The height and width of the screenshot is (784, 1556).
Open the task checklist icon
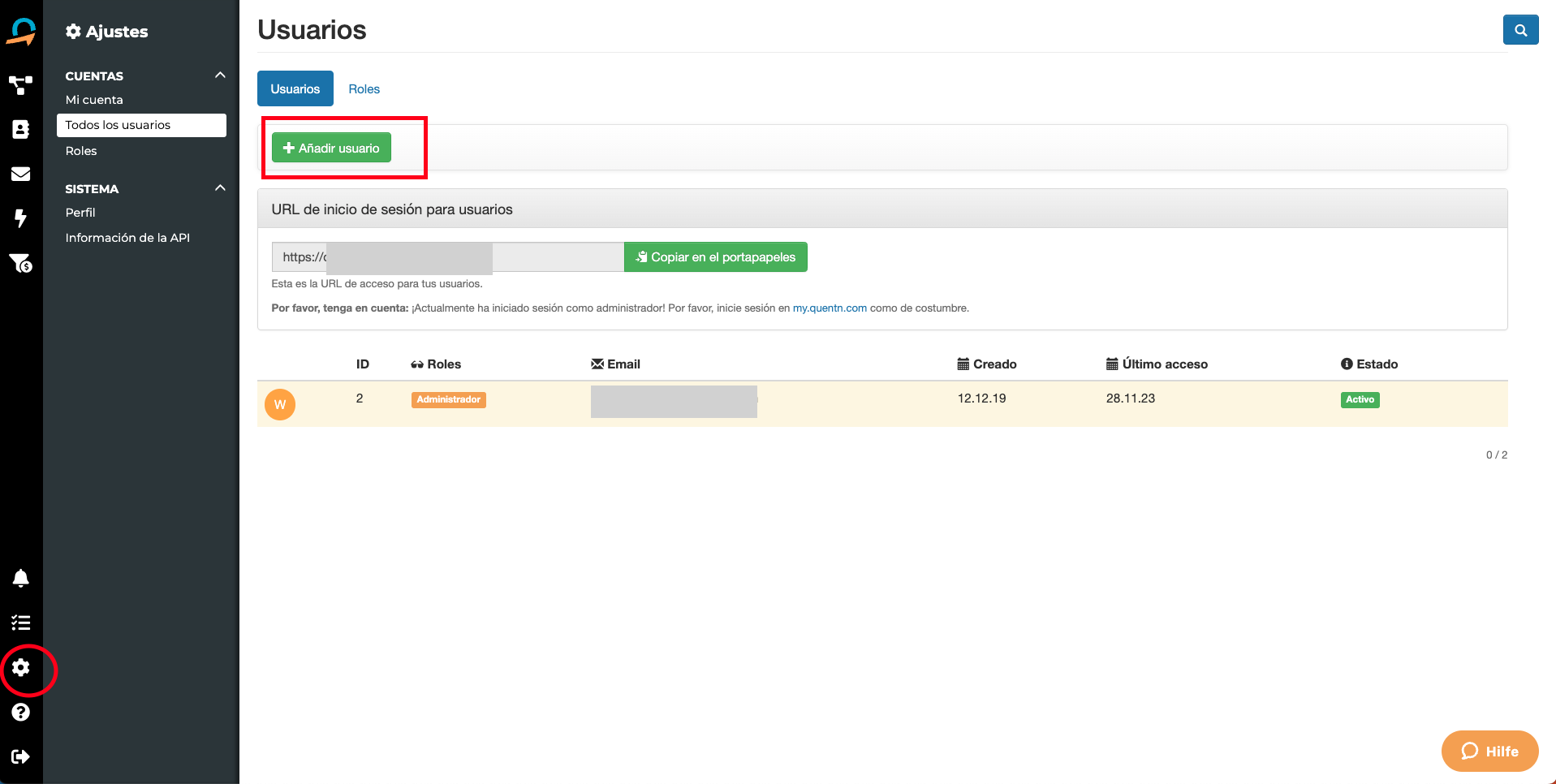click(21, 622)
